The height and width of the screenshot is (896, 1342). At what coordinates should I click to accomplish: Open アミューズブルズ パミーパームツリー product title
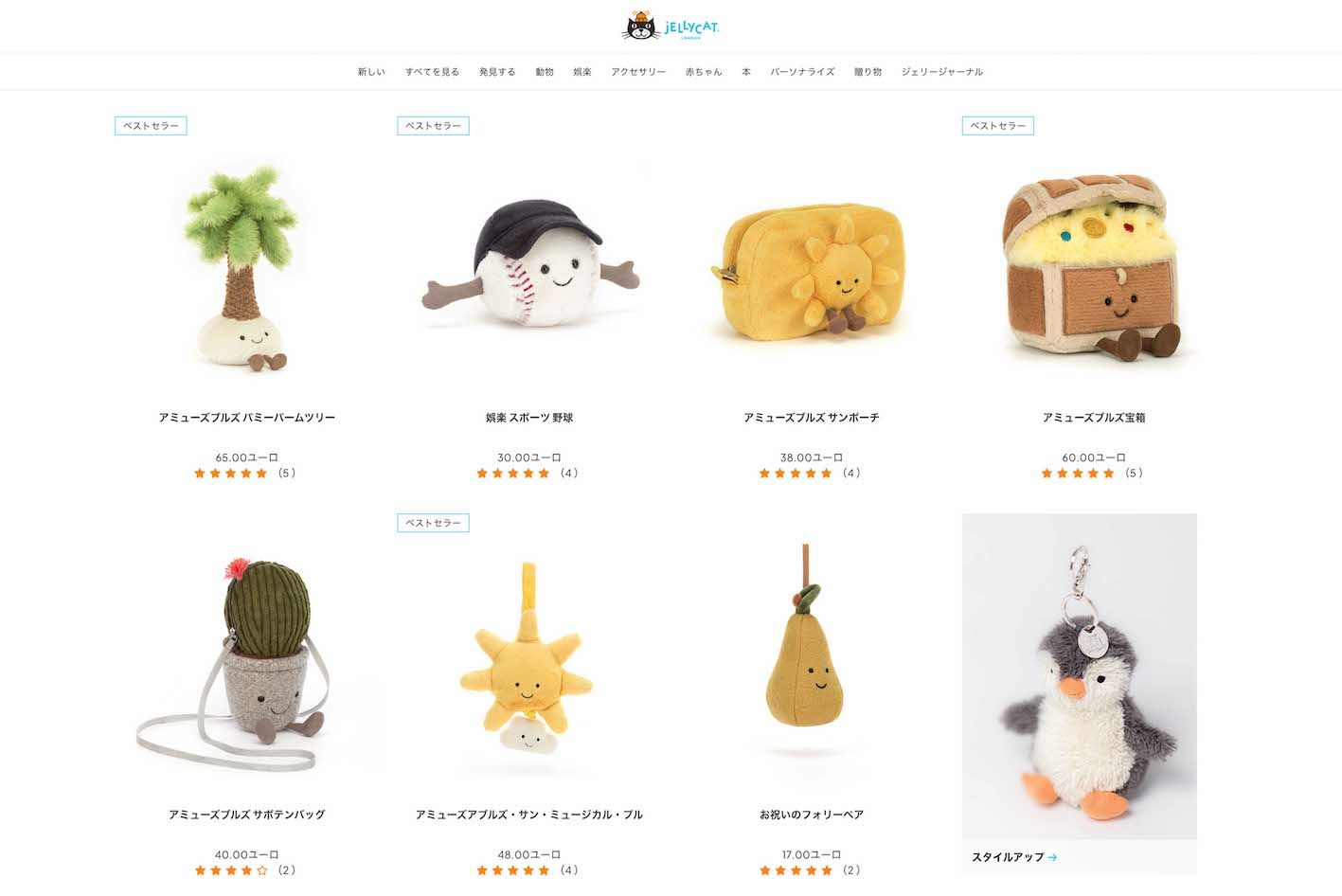tap(247, 418)
